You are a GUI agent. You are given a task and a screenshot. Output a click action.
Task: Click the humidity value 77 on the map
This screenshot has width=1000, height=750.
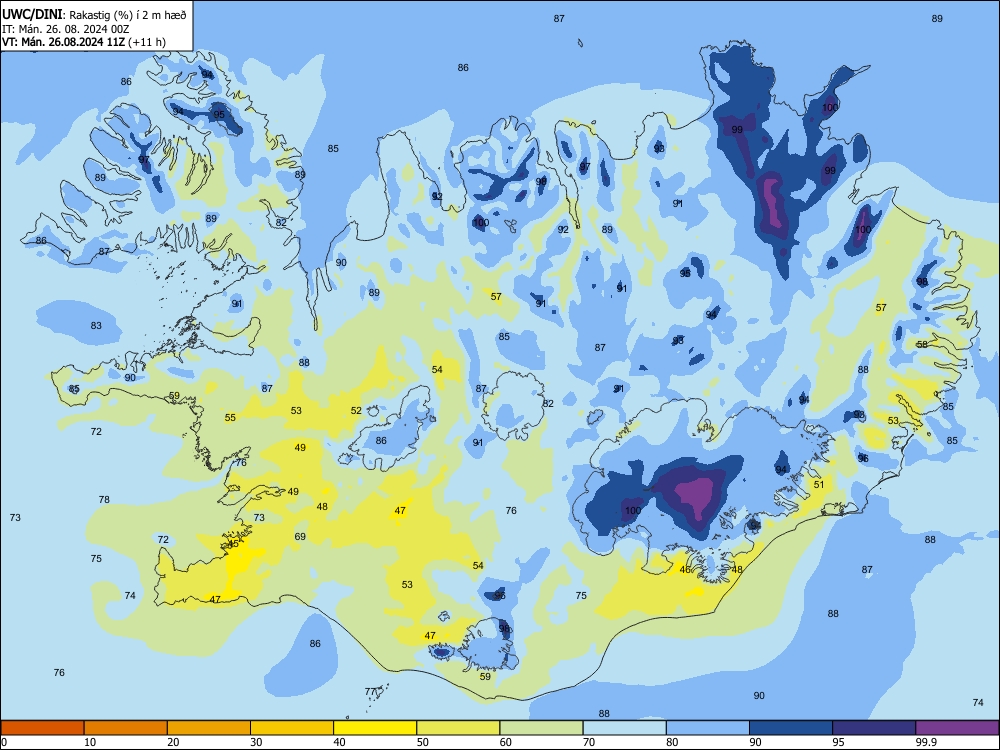coord(371,691)
